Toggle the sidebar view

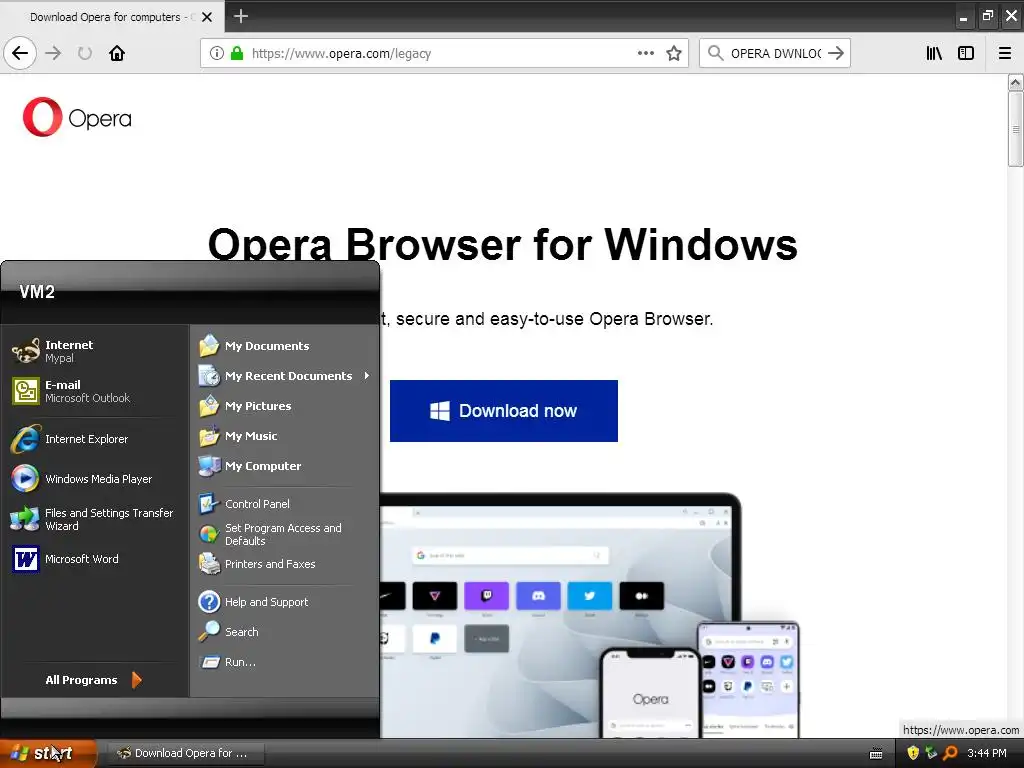click(966, 53)
